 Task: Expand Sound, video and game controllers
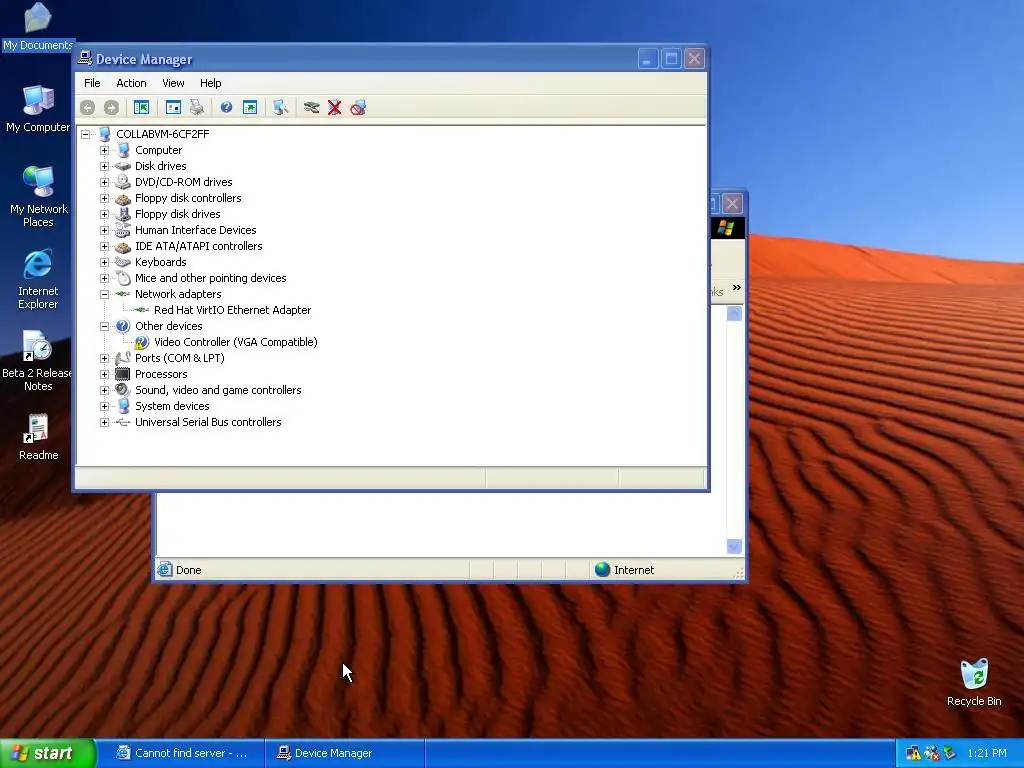[x=104, y=390]
